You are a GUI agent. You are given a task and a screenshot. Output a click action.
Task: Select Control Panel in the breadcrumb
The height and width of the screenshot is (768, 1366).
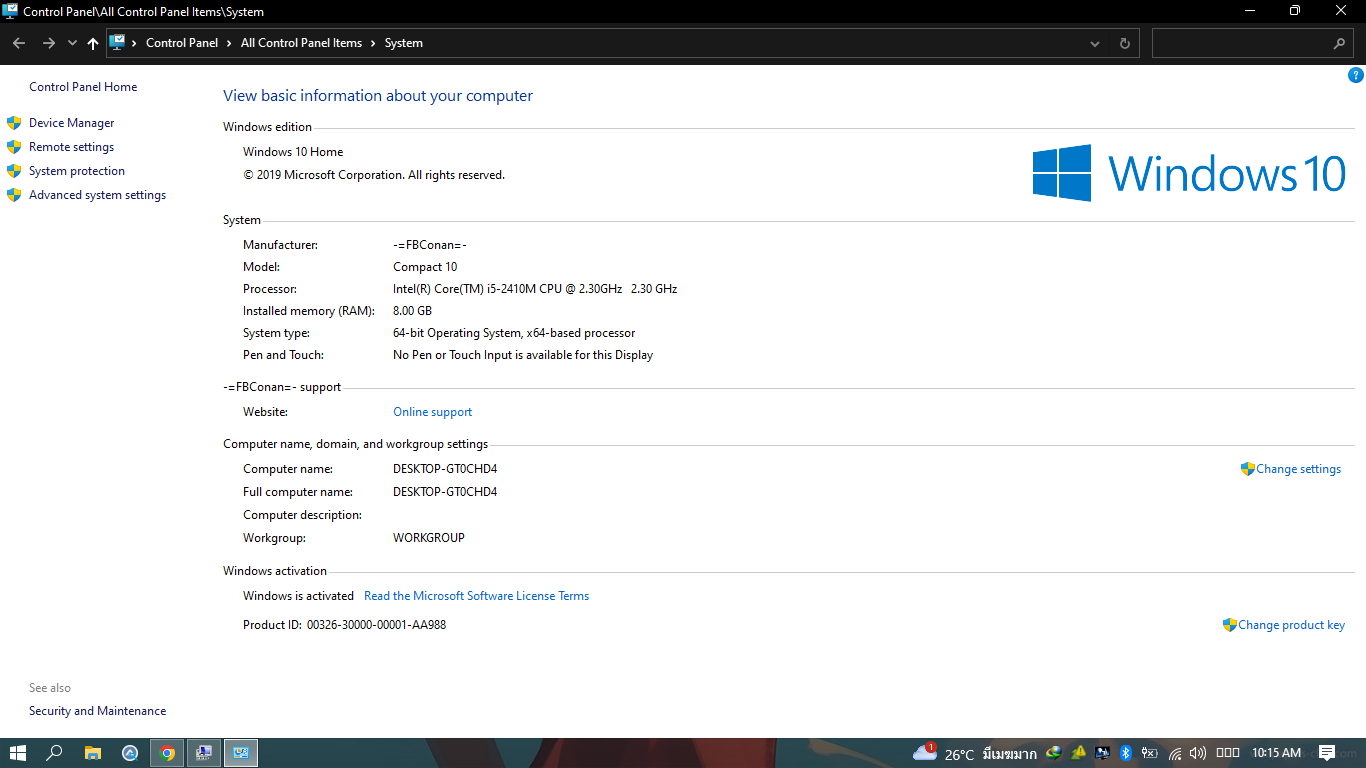click(x=182, y=43)
